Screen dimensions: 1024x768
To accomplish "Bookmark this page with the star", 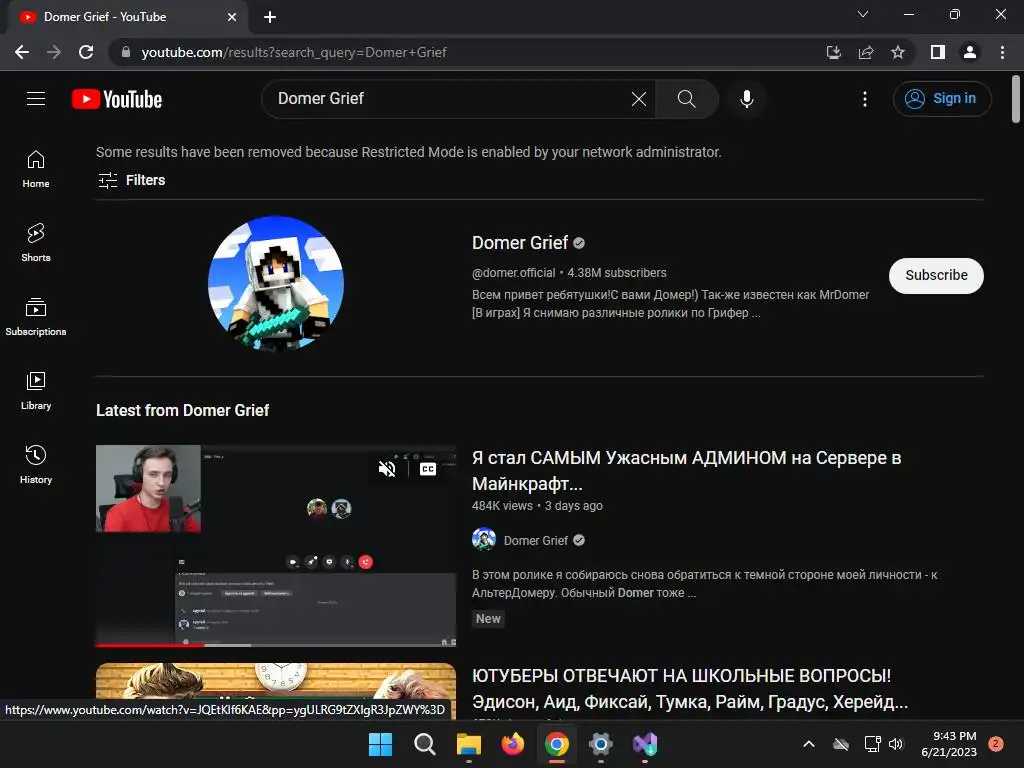I will tap(898, 52).
